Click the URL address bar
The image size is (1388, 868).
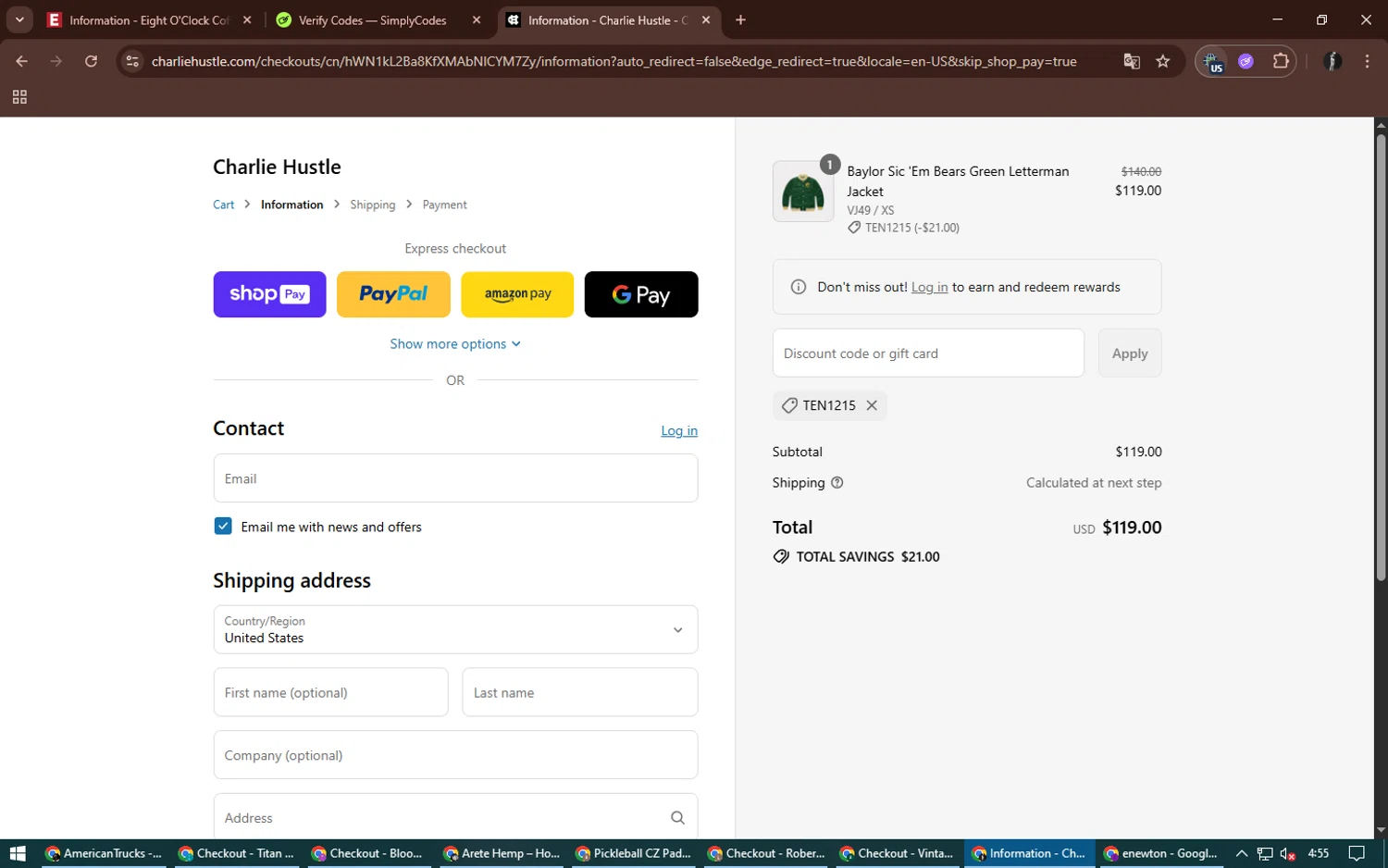pos(614,61)
